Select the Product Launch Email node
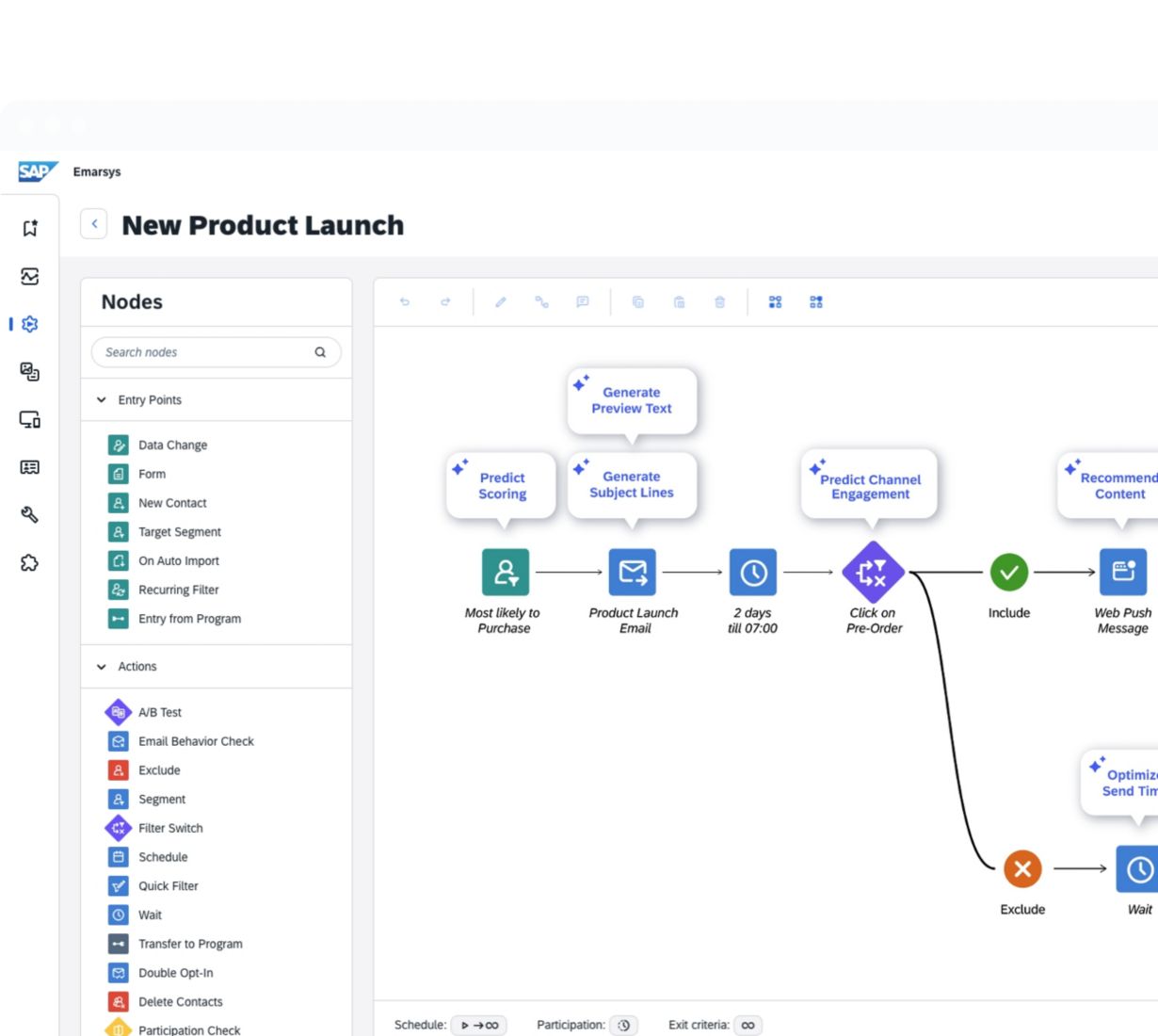 (633, 573)
